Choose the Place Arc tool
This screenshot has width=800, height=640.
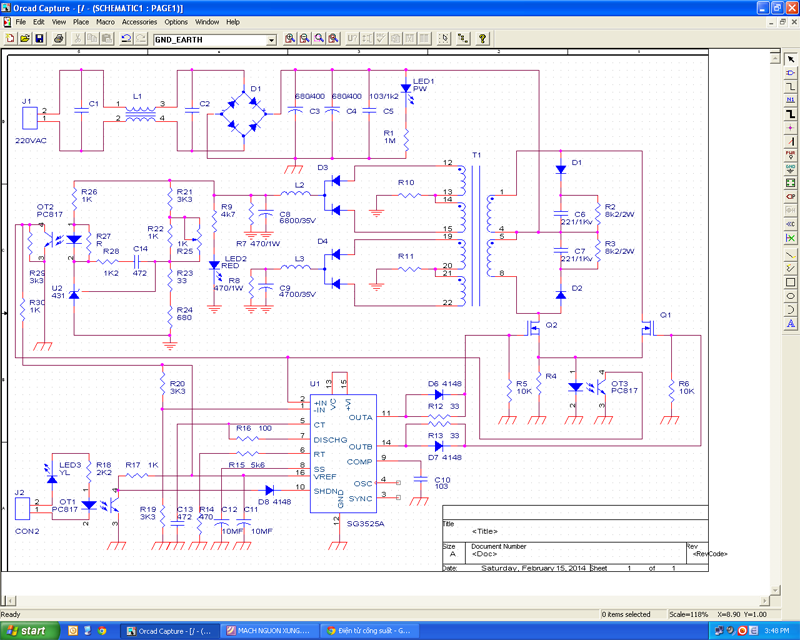[790, 310]
